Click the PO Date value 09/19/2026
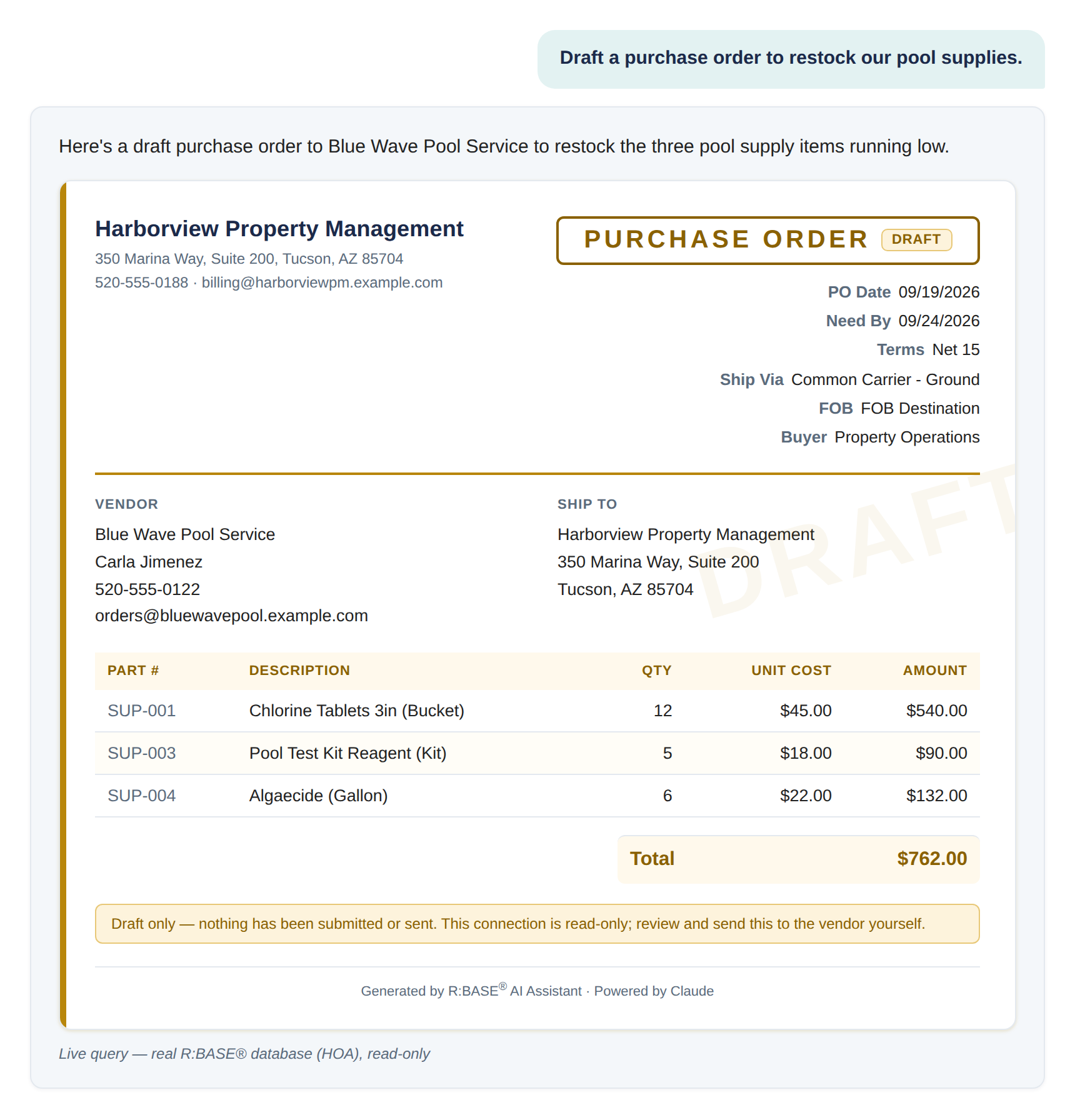This screenshot has height=1120, width=1075. tap(939, 292)
